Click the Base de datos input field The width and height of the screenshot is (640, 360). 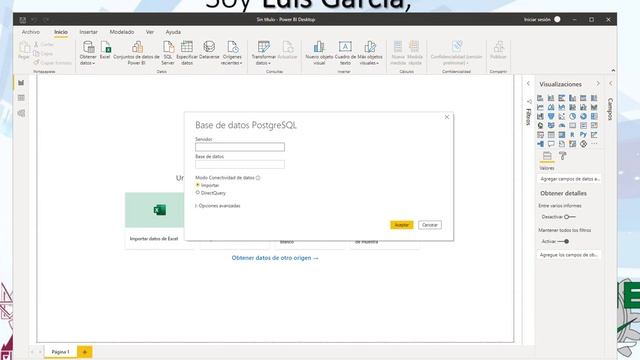(x=240, y=164)
